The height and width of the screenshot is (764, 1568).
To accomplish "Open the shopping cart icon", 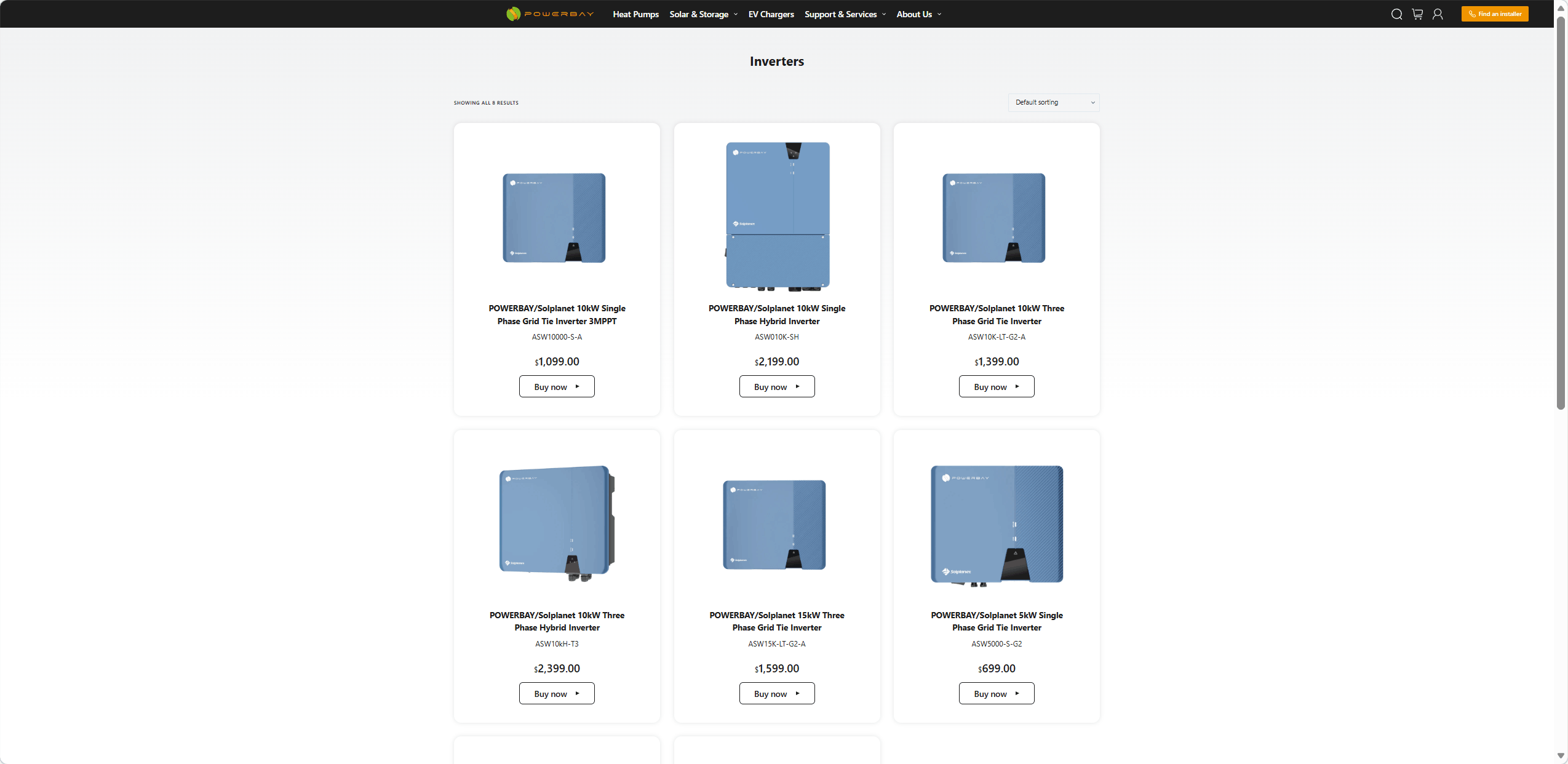I will pyautogui.click(x=1417, y=14).
